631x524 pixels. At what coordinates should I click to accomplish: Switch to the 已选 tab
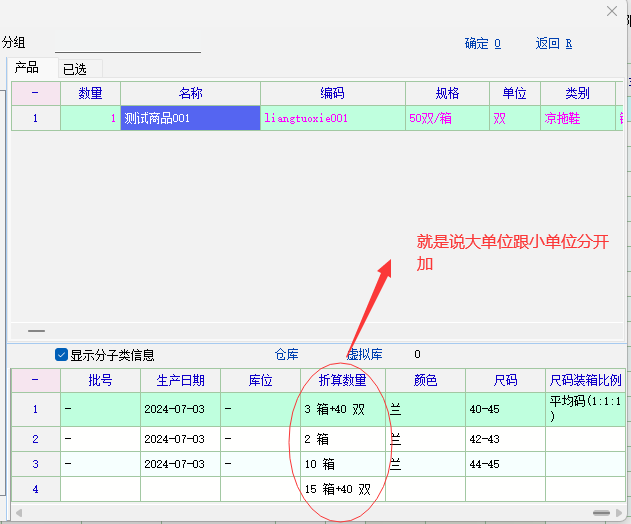click(x=75, y=69)
